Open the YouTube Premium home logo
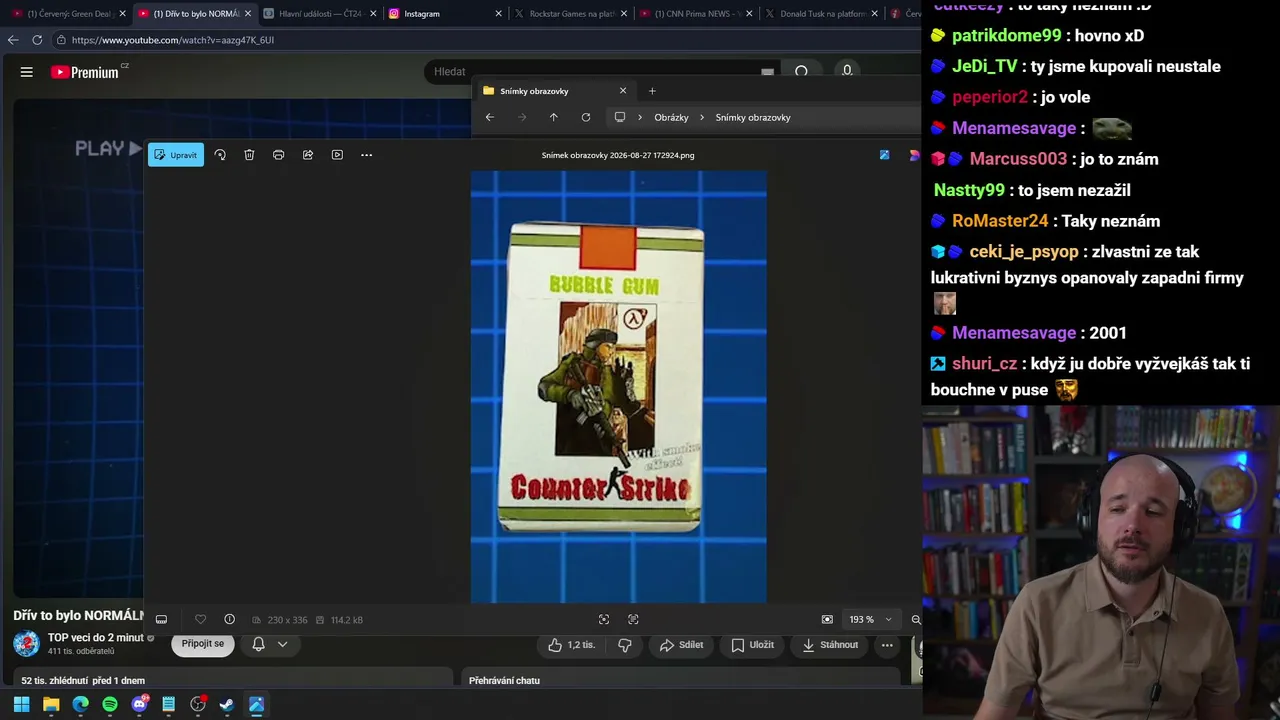The height and width of the screenshot is (720, 1280). 85,72
